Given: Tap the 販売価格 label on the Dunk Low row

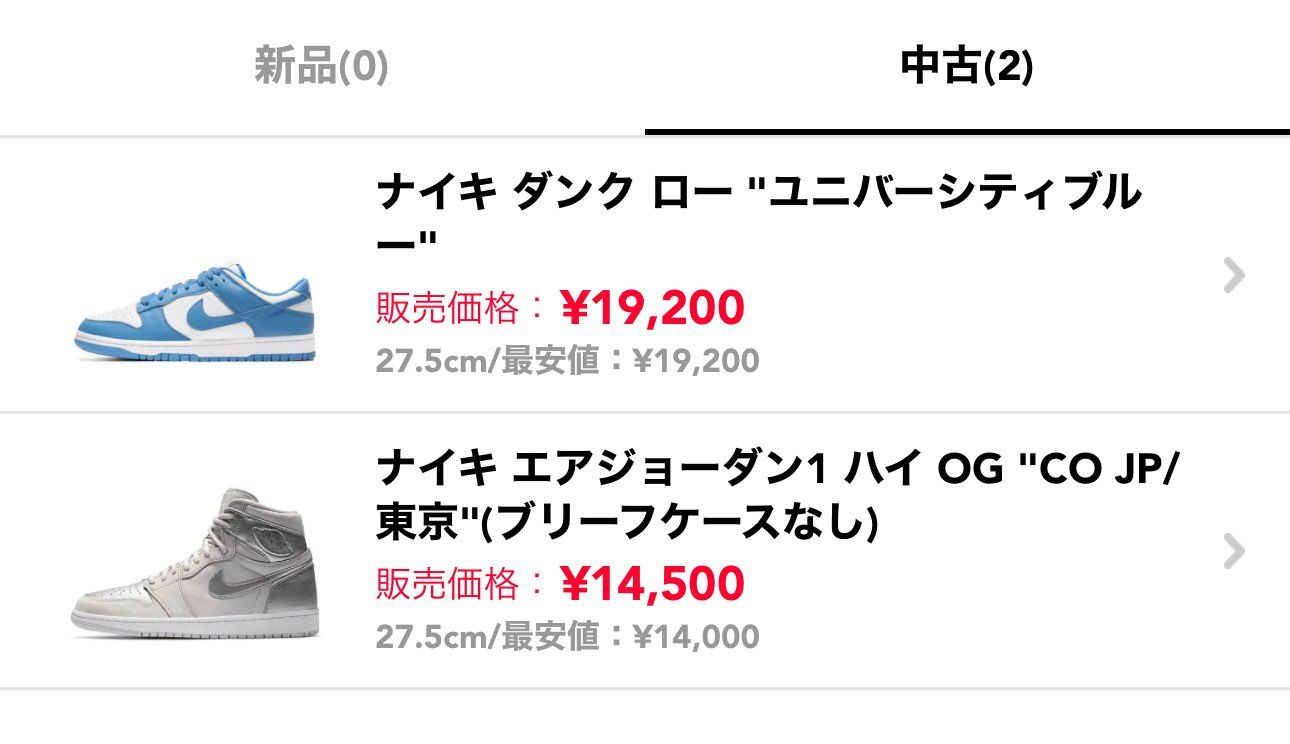Looking at the screenshot, I should (445, 309).
